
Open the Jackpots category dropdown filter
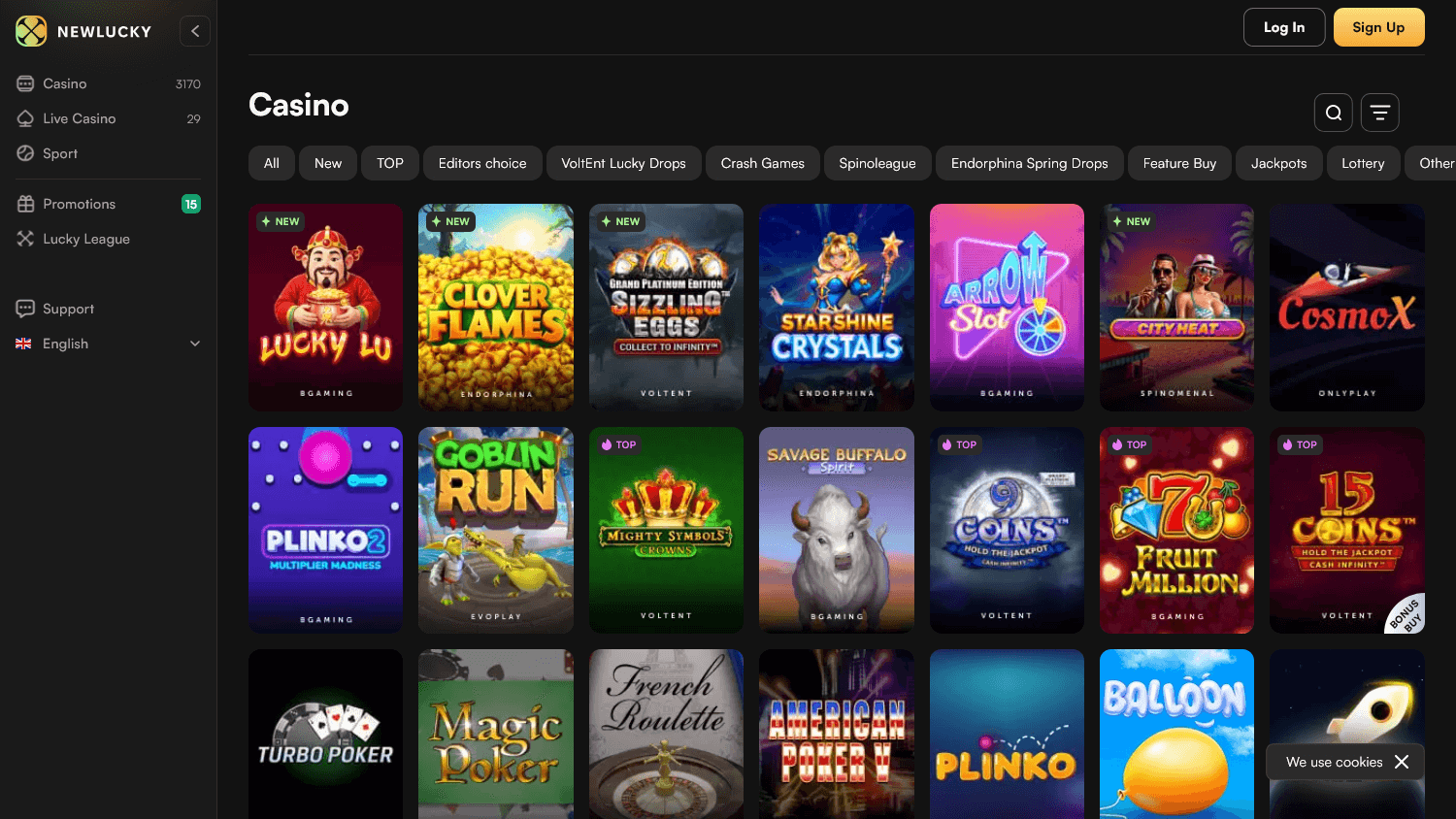point(1278,163)
